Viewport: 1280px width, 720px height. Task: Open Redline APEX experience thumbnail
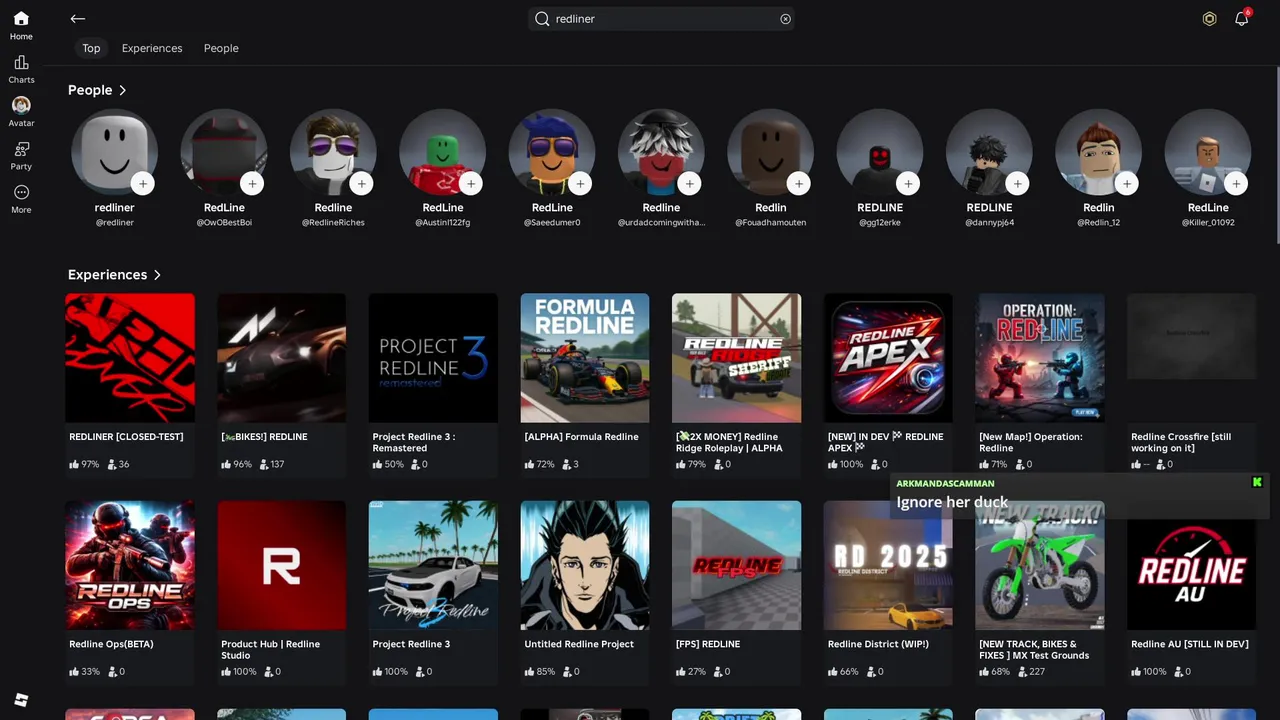(x=888, y=358)
